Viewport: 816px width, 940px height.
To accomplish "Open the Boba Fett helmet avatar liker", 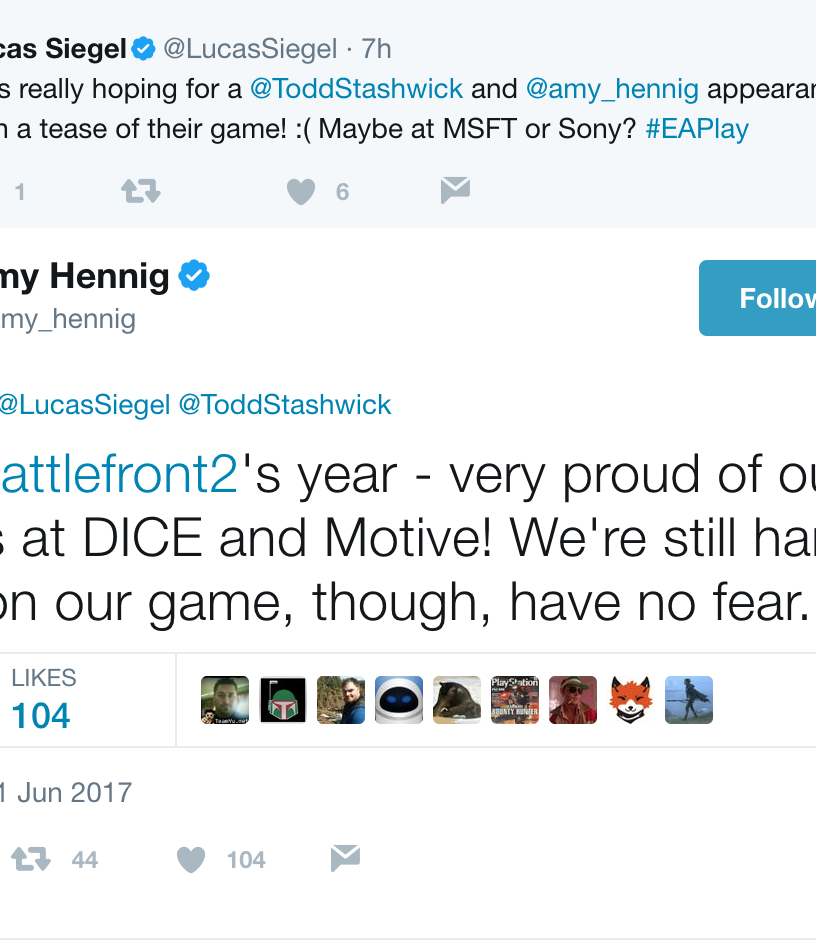I will pyautogui.click(x=283, y=700).
